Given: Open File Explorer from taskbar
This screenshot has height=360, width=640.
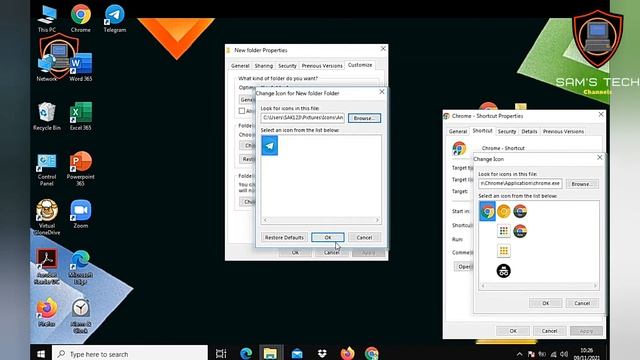Looking at the screenshot, I should 270,353.
